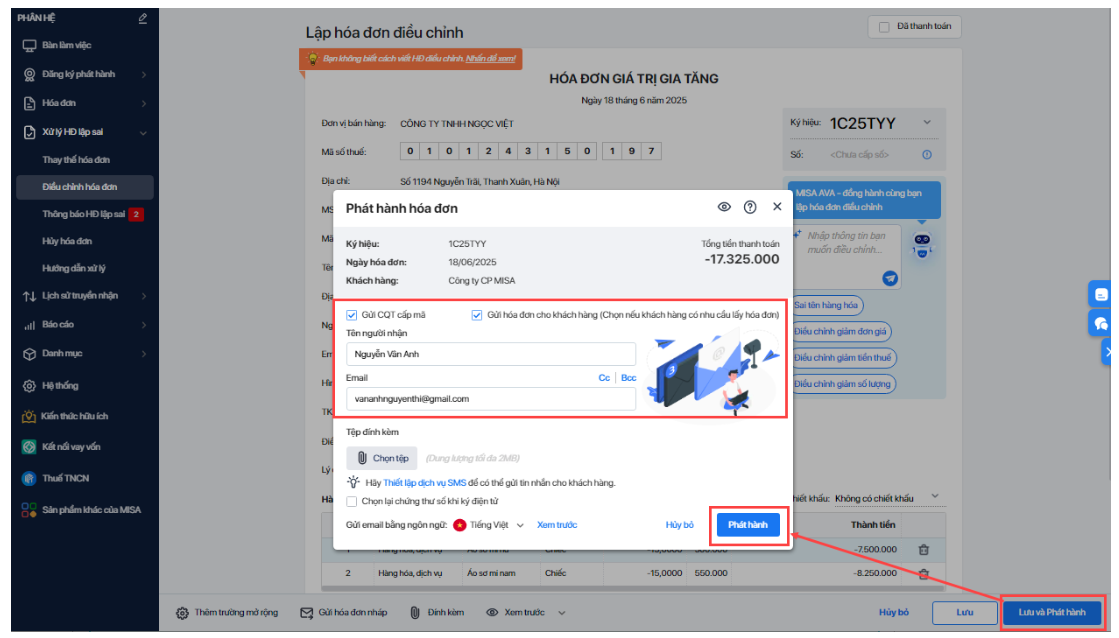Open Hướng dẫn xử lý item
1119x638 pixels.
click(x=74, y=268)
